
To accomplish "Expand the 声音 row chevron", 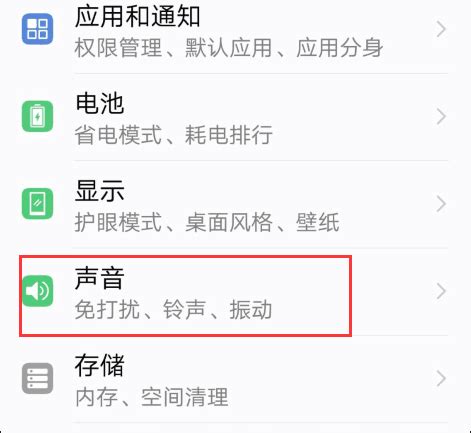I will (441, 291).
